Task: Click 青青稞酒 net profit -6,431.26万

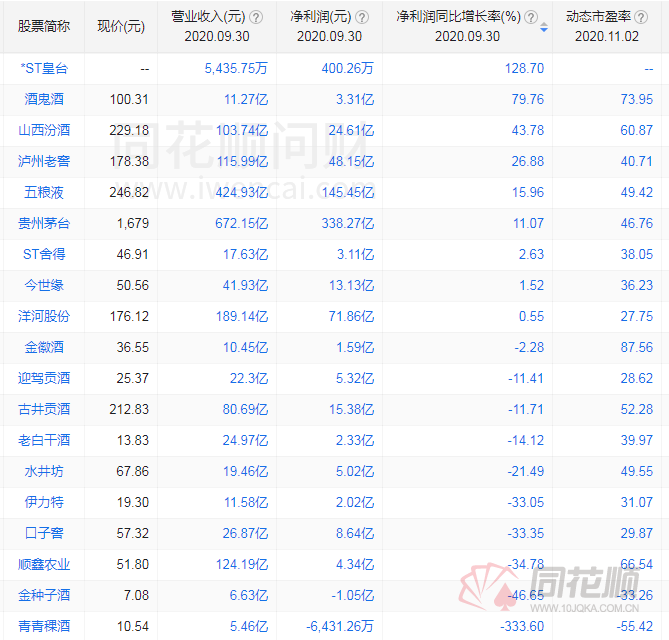Action: click(340, 626)
